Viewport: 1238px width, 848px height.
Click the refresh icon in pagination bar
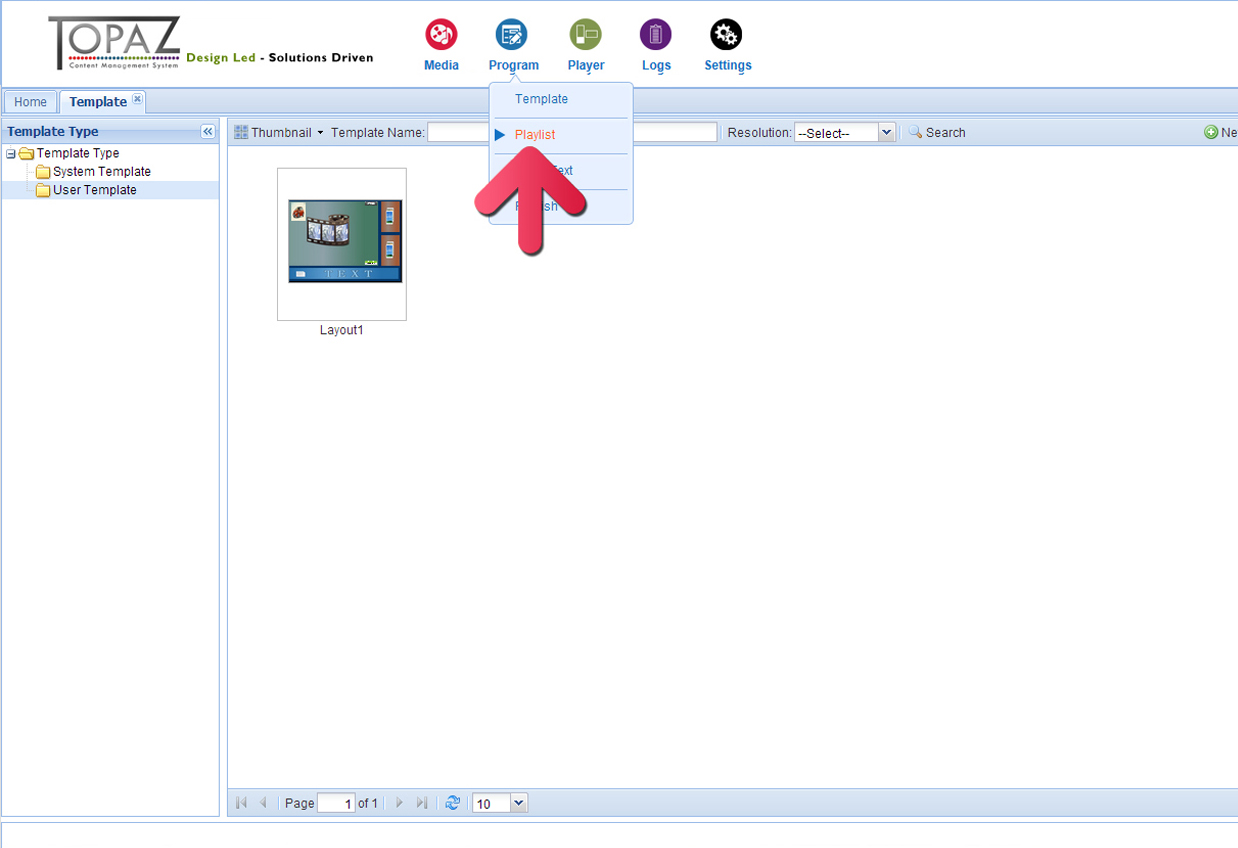453,803
